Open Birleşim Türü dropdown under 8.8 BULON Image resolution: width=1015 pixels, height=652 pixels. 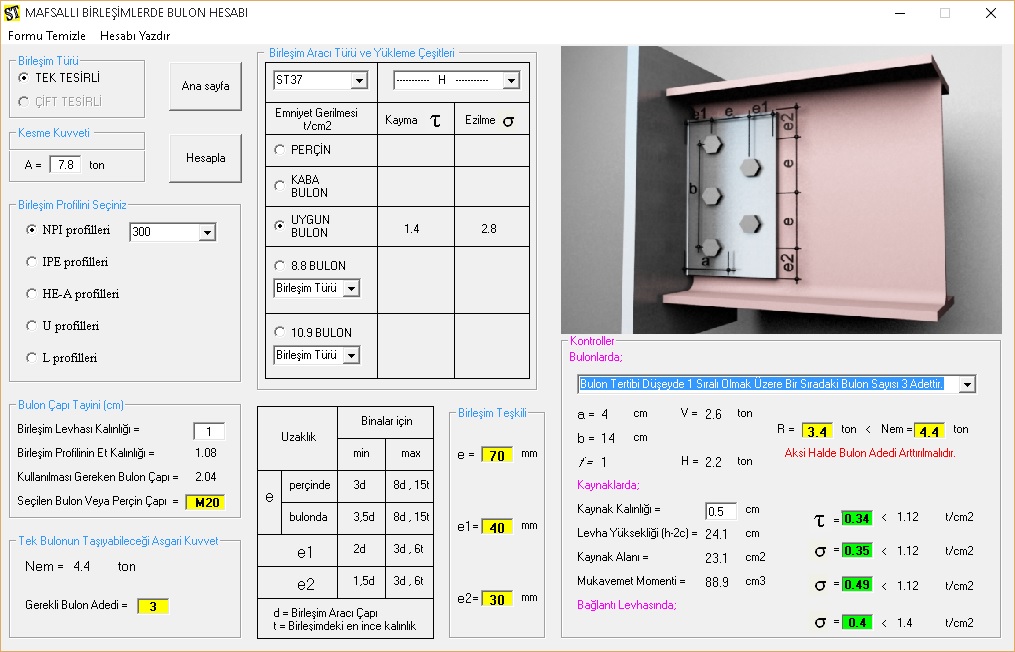[351, 288]
